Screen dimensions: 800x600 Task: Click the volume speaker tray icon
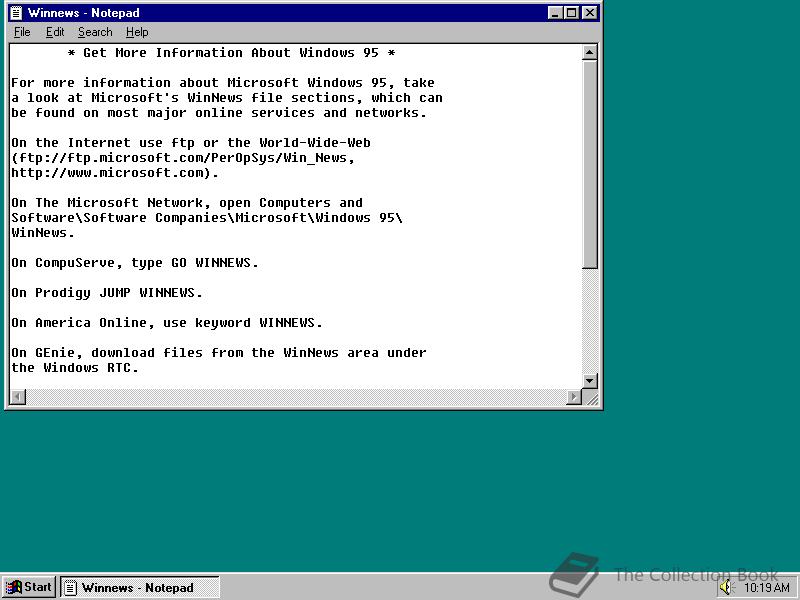(x=725, y=588)
